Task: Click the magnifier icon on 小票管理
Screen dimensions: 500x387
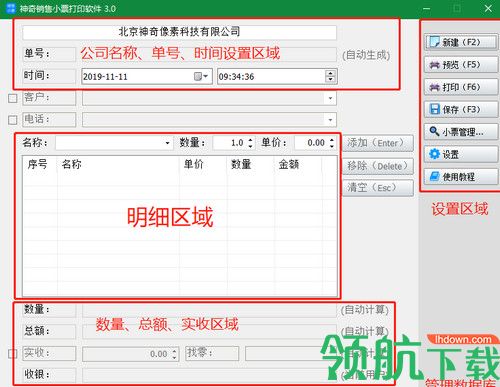Action: coord(434,131)
